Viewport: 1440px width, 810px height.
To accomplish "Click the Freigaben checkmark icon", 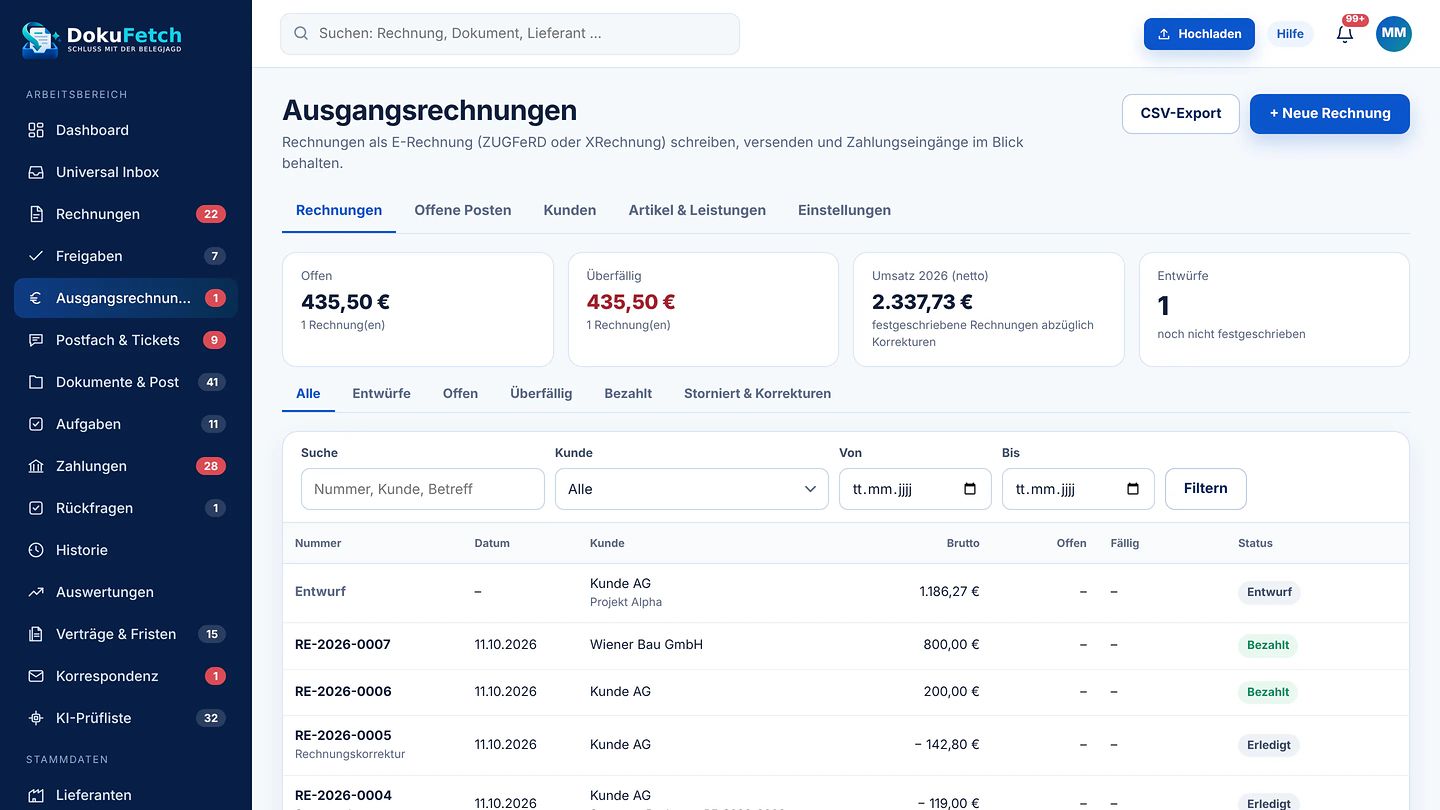I will click(x=36, y=256).
